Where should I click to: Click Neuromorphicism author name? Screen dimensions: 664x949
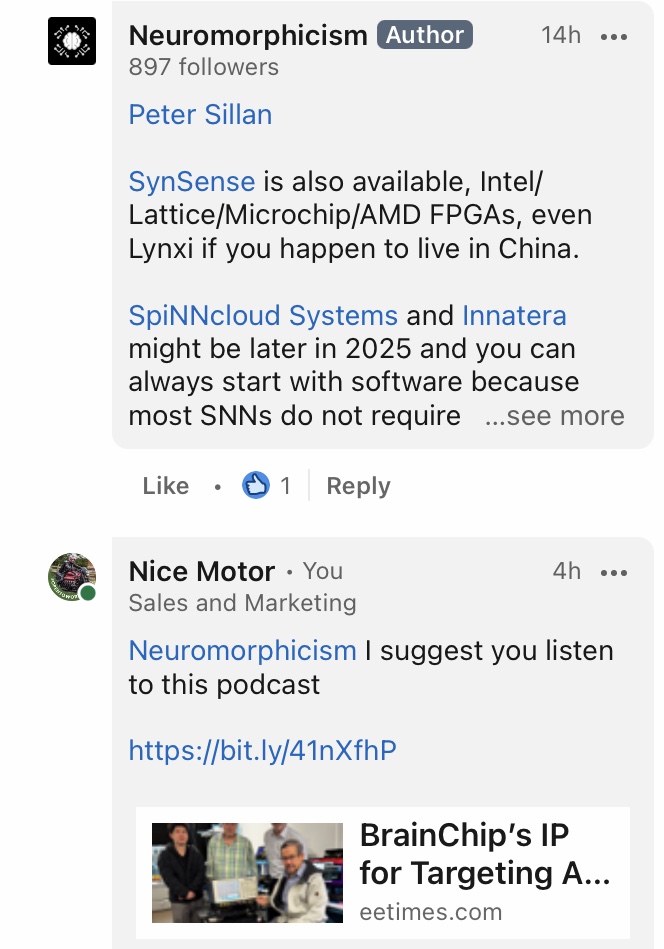[x=248, y=35]
